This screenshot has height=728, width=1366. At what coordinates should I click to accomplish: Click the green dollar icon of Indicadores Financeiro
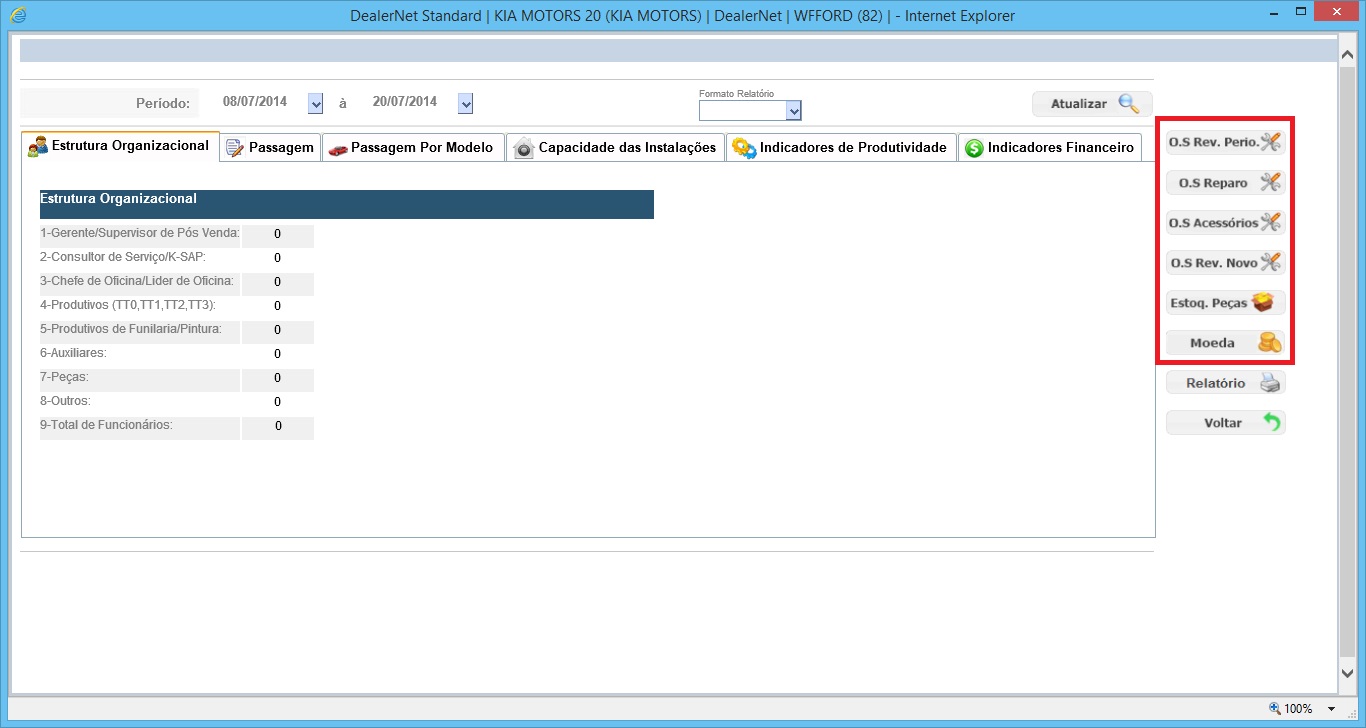(974, 148)
